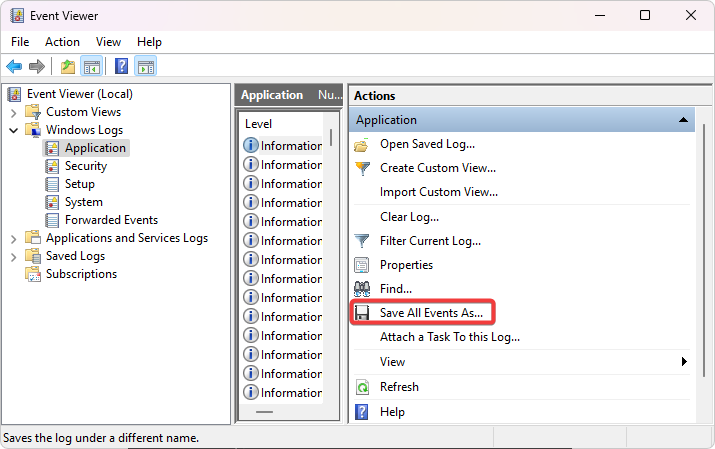Screen dimensions: 715x449
Task: Toggle the Show/Hide Action Pane toolbar icon
Action: [146, 67]
